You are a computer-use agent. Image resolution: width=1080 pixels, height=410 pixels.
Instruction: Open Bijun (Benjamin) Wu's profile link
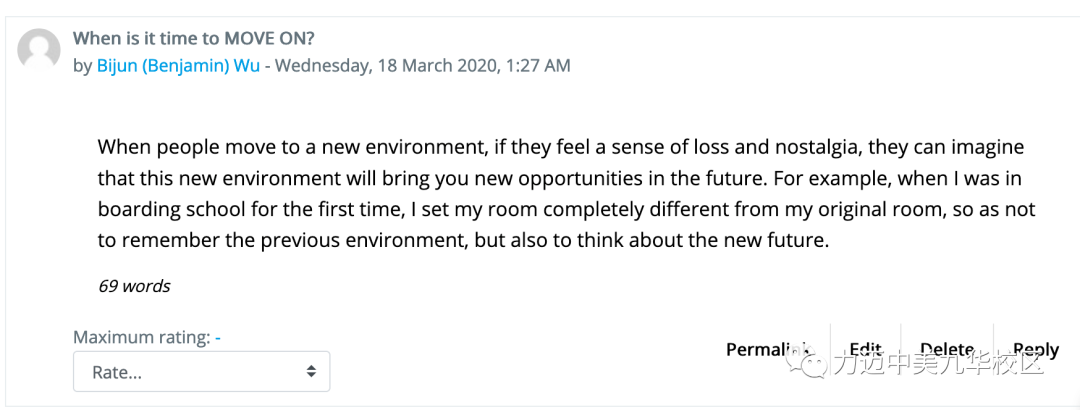tap(178, 66)
